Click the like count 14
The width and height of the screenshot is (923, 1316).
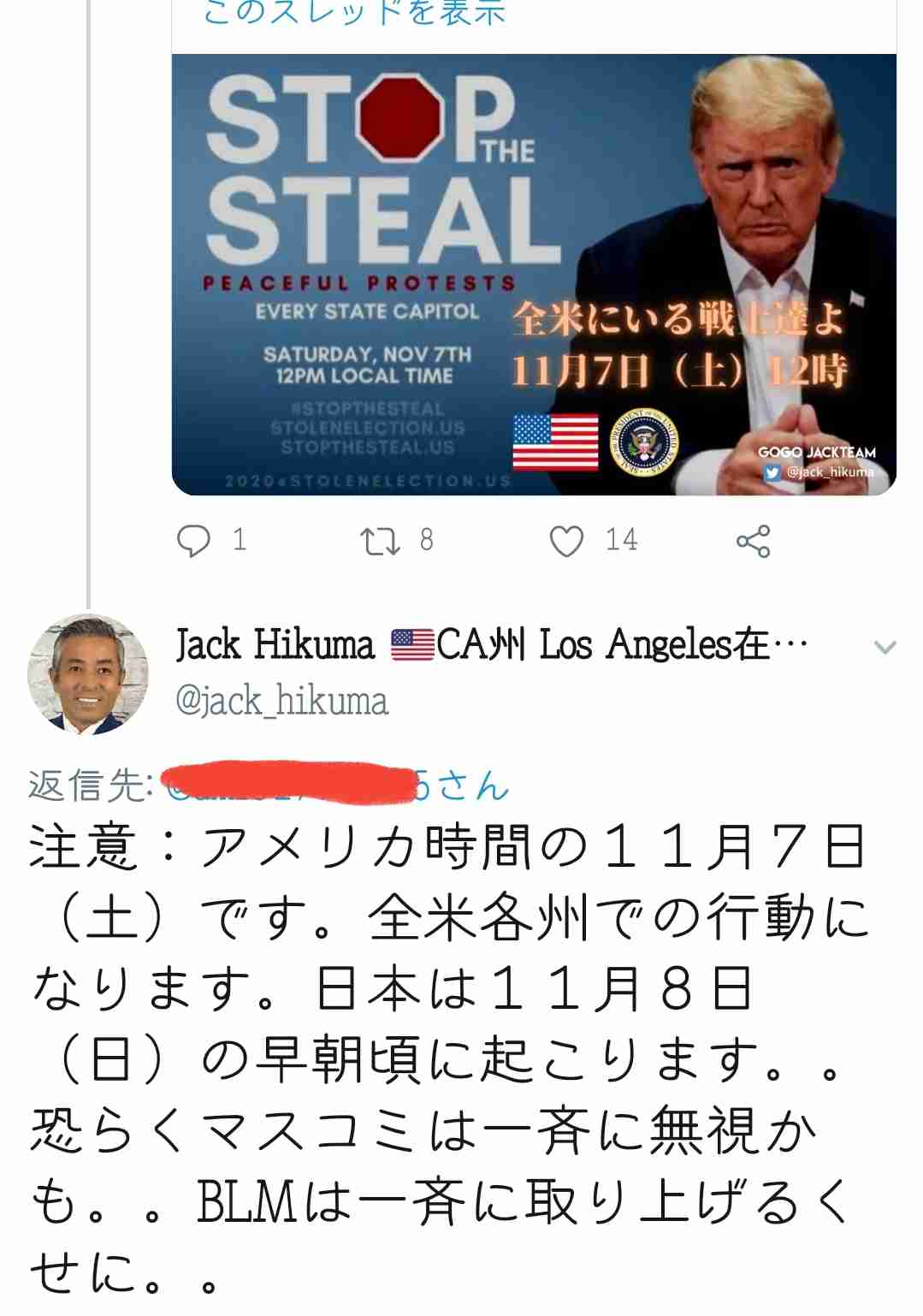(x=622, y=540)
